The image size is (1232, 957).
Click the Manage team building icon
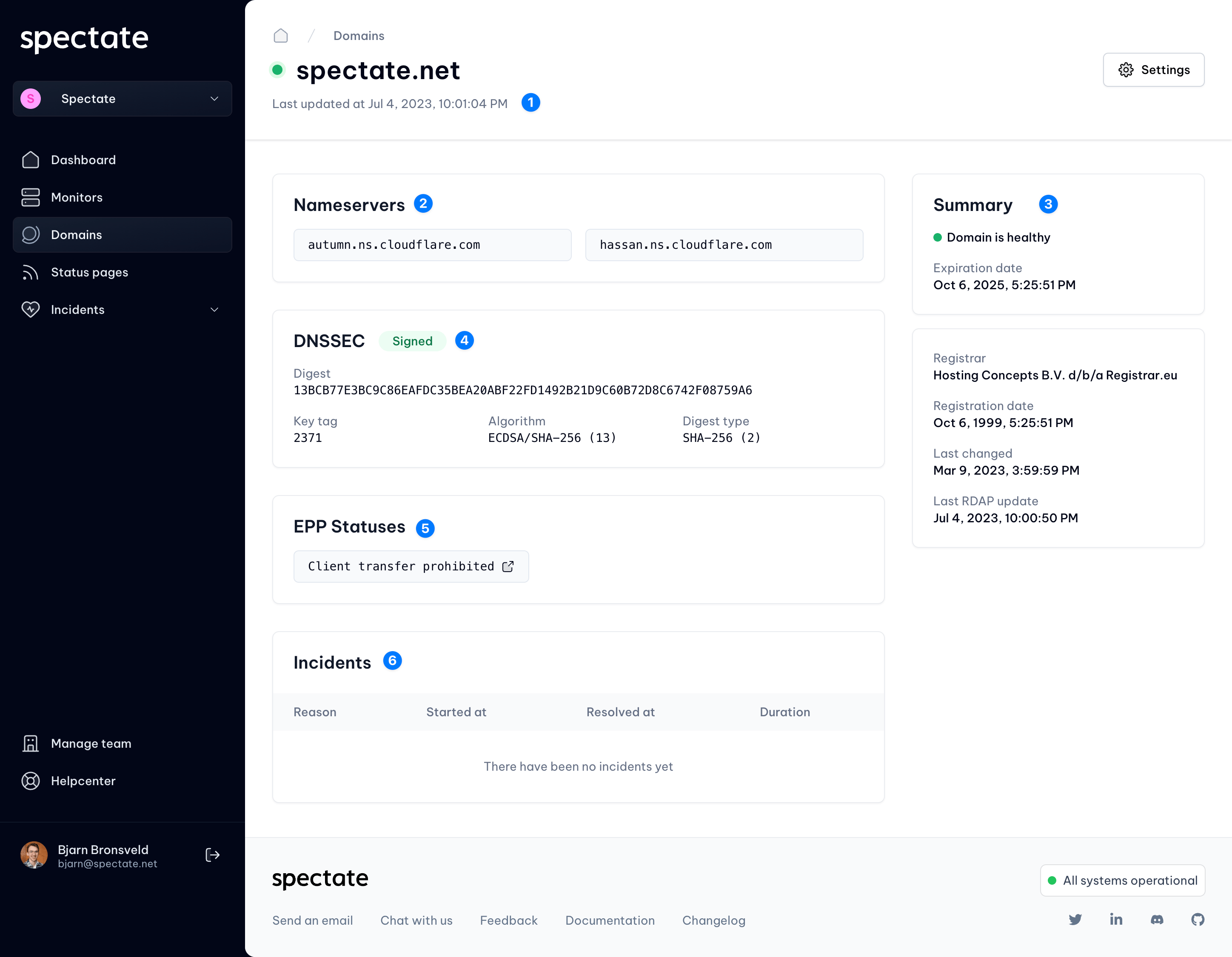click(x=31, y=743)
